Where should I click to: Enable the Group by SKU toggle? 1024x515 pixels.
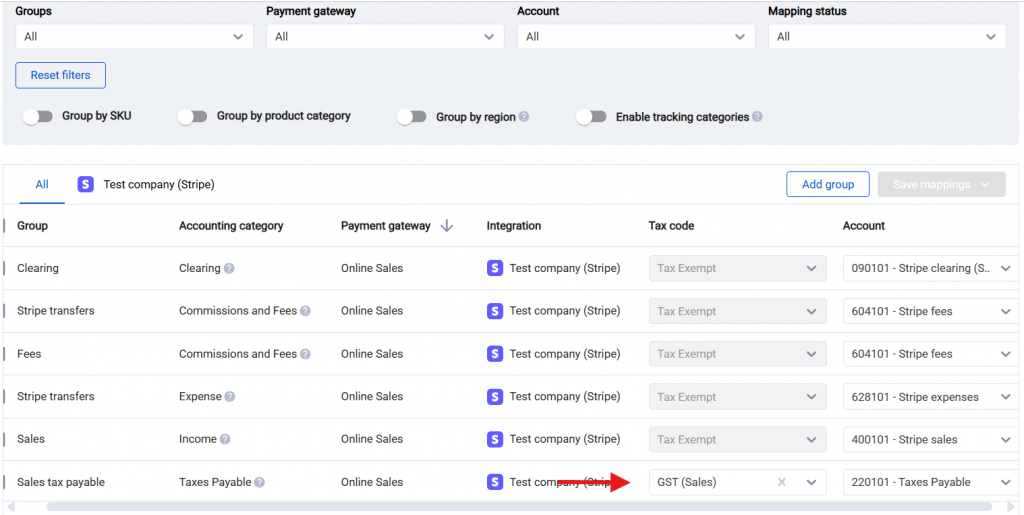click(38, 117)
